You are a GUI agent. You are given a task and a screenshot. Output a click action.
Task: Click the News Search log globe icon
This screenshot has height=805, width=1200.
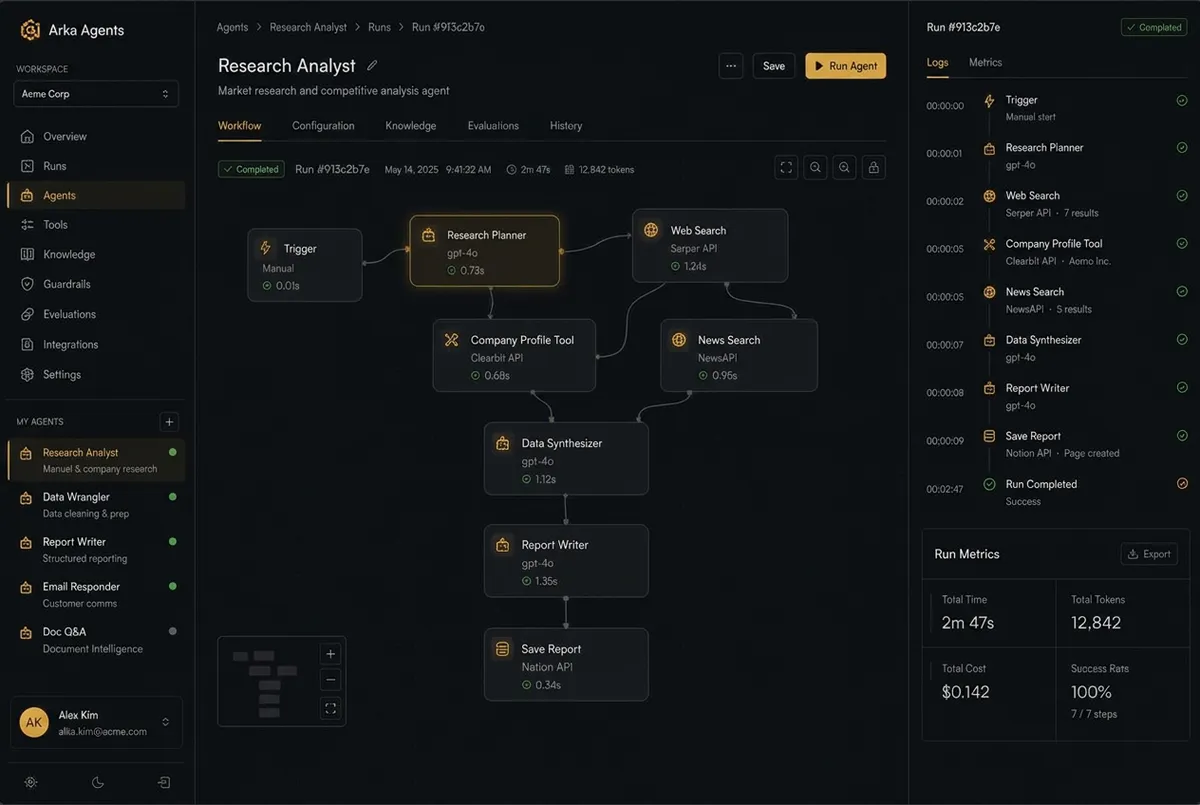pos(989,292)
